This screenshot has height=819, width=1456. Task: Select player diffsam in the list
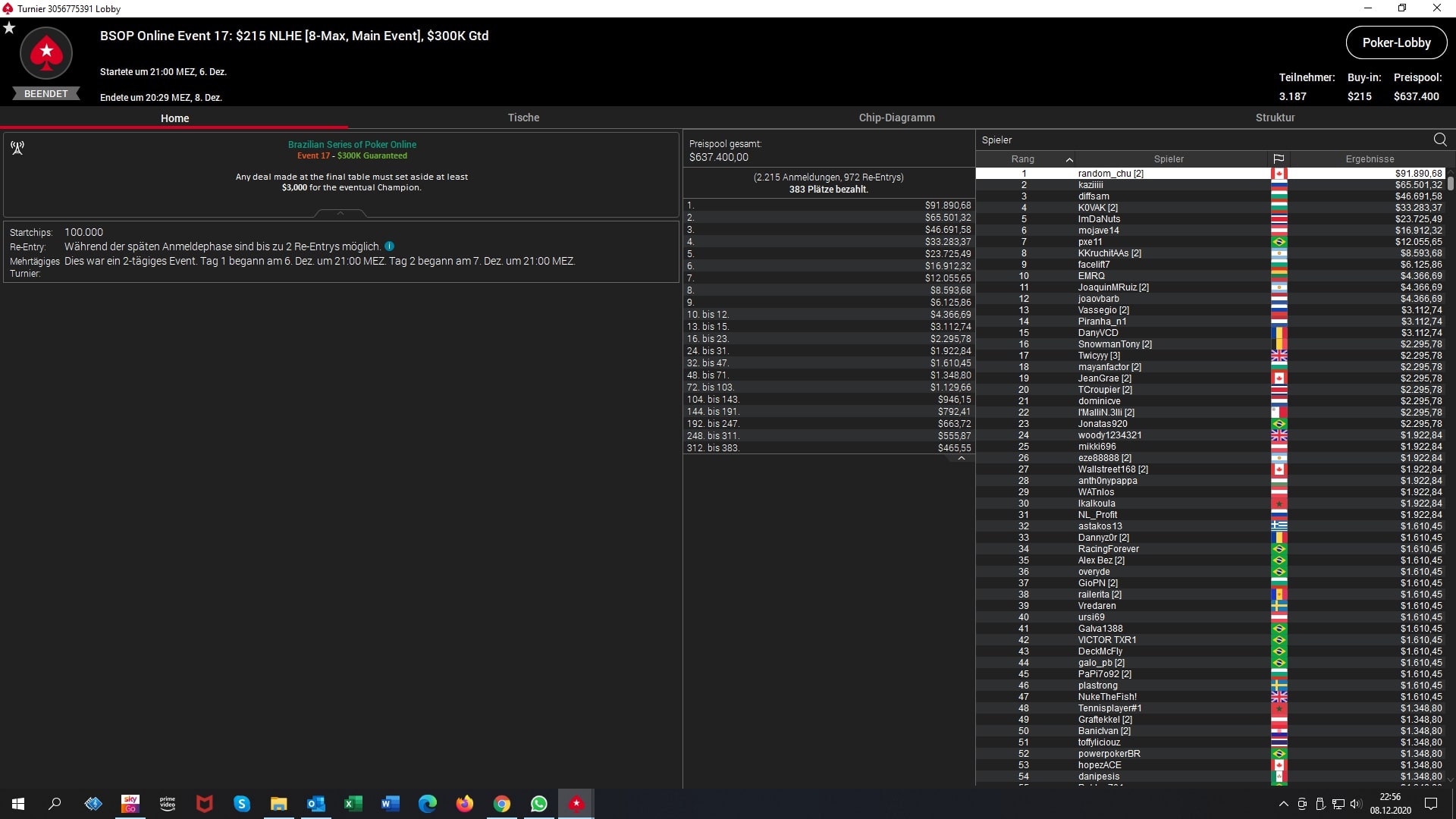[1210, 196]
